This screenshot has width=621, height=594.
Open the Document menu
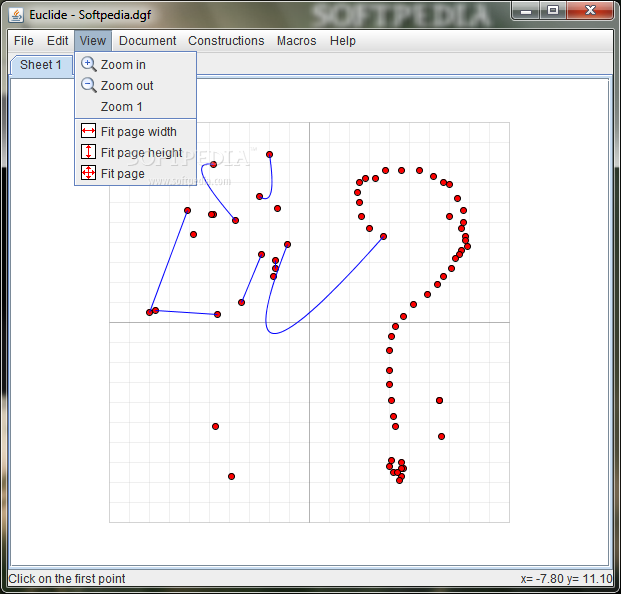tap(147, 41)
